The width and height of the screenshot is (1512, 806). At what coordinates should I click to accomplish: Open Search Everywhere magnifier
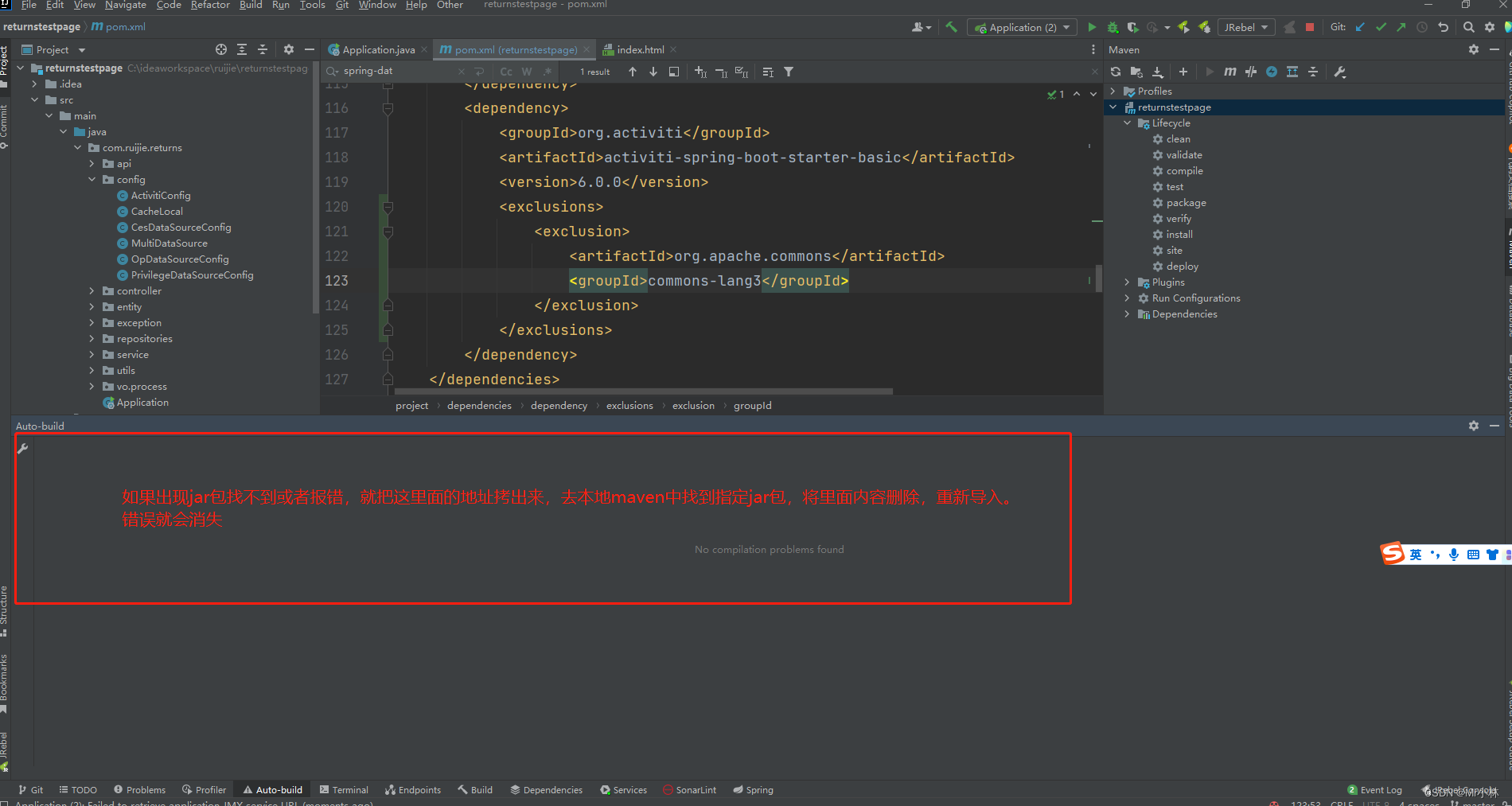pos(1467,26)
